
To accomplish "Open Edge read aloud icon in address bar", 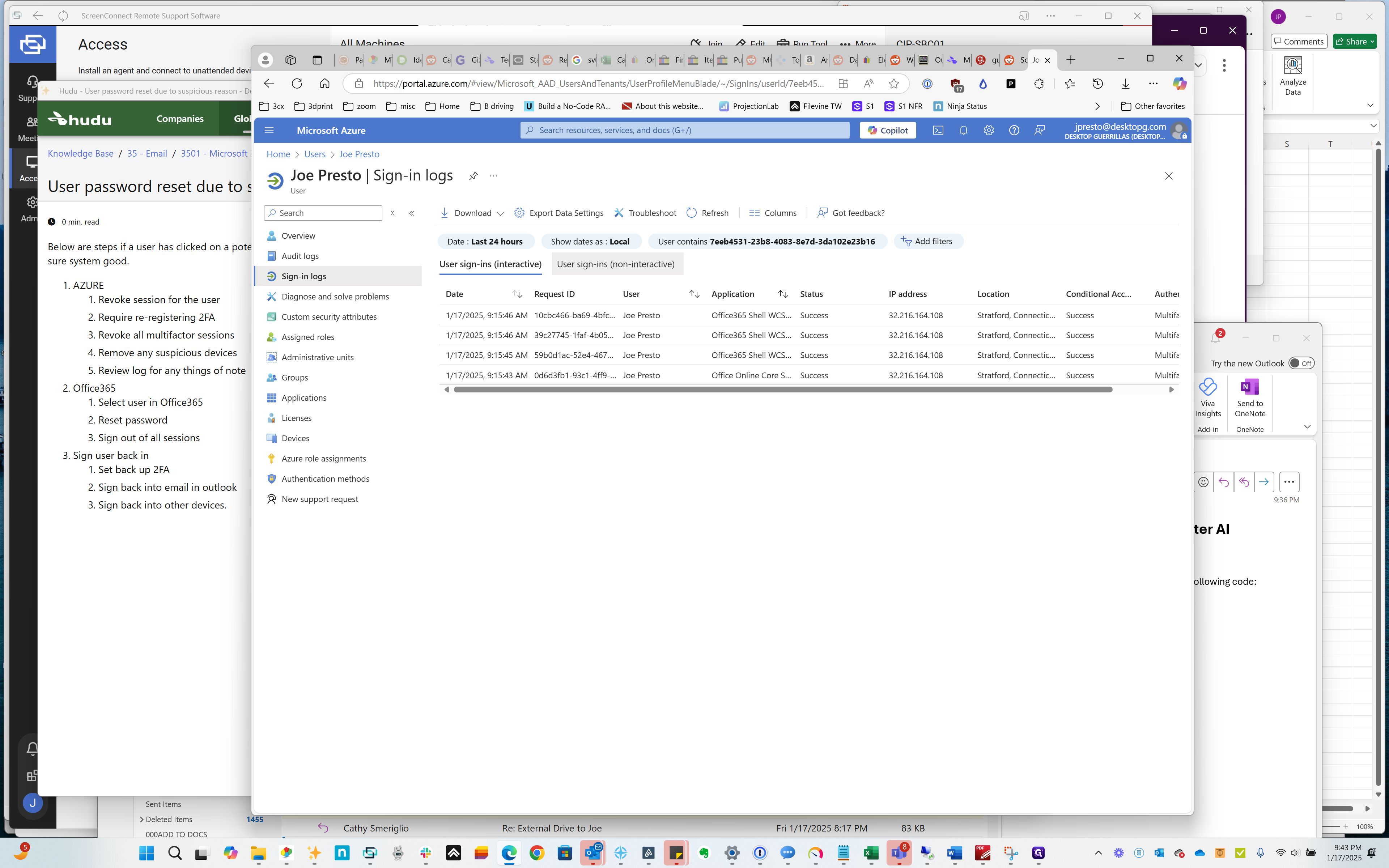I will (x=868, y=84).
